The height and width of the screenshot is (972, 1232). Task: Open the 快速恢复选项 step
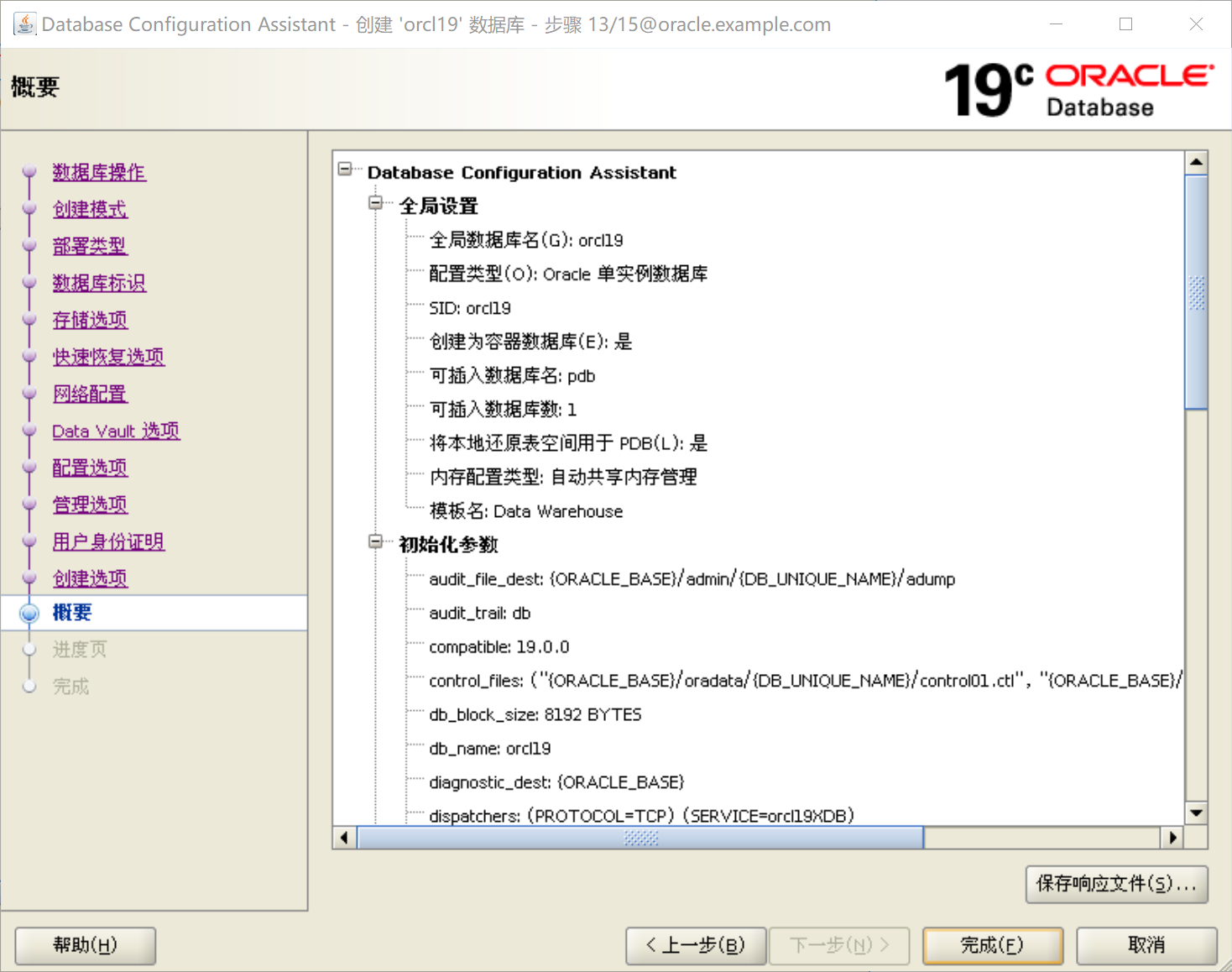[x=108, y=357]
